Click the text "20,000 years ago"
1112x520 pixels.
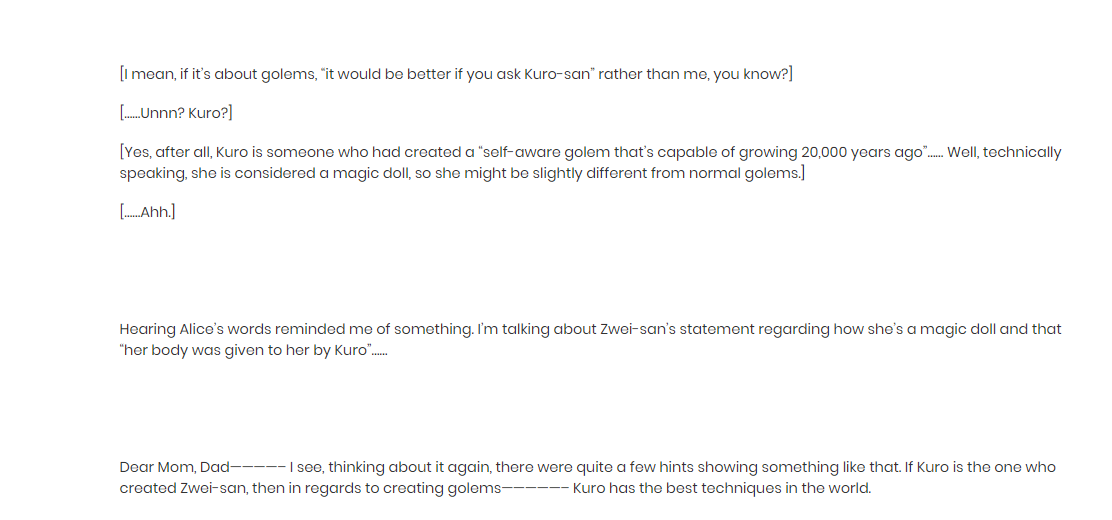click(863, 153)
